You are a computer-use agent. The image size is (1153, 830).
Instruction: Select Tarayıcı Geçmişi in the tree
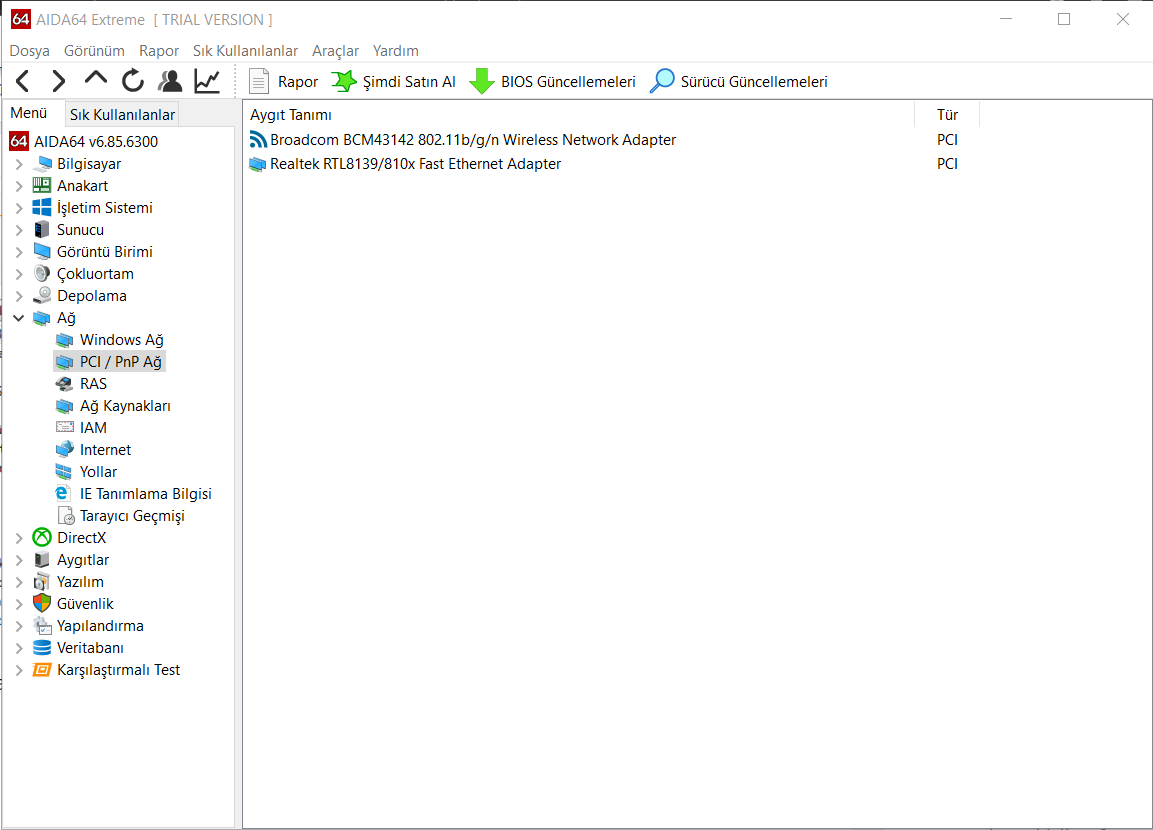pos(132,516)
